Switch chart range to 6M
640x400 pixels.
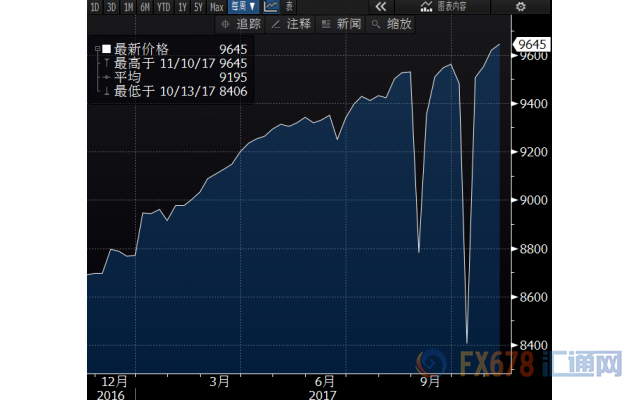pyautogui.click(x=144, y=7)
